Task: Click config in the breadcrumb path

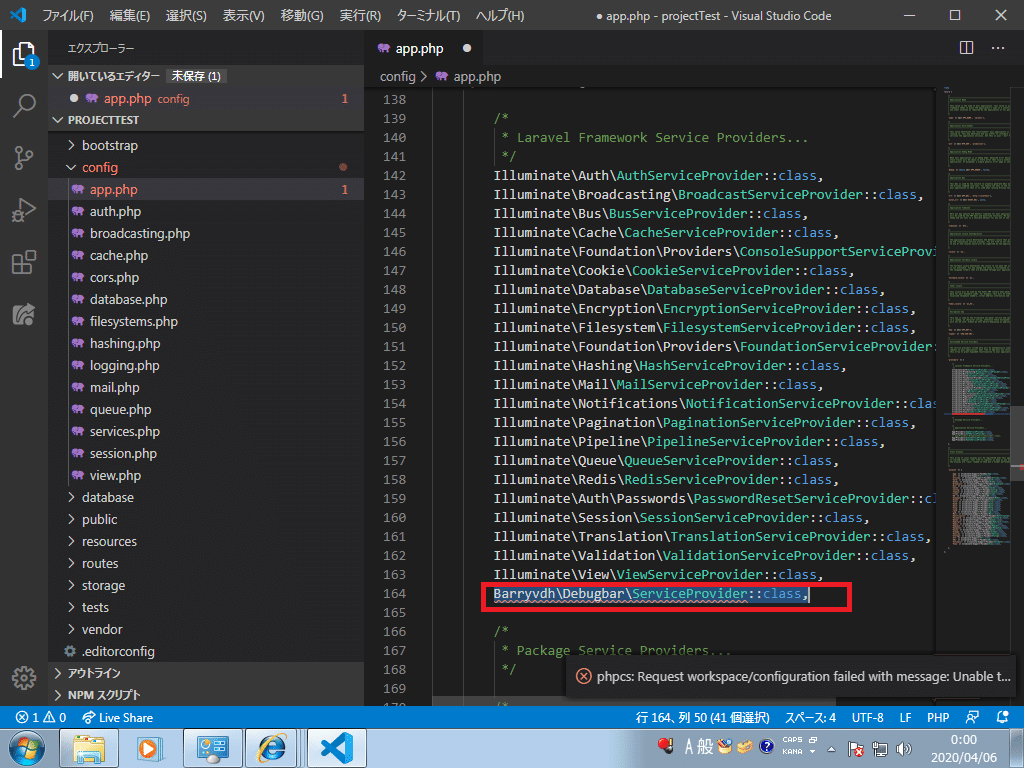Action: click(398, 76)
